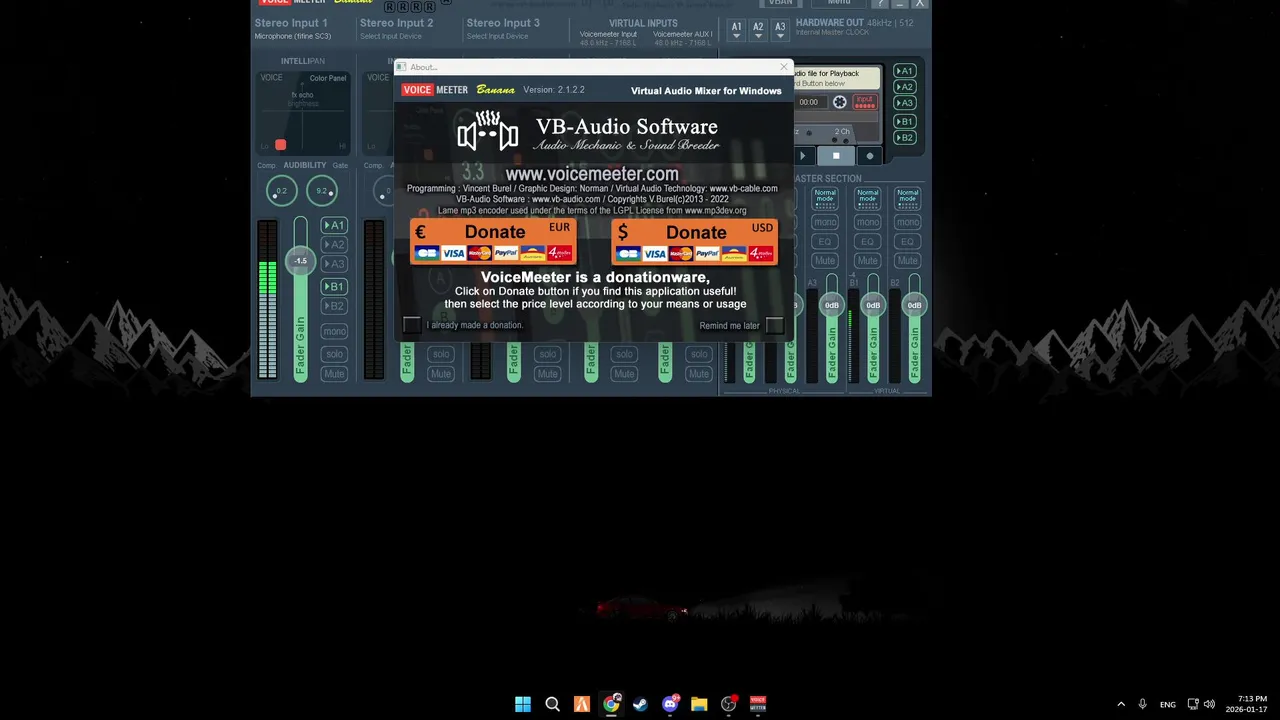This screenshot has height=720, width=1280.
Task: Click the microphone icon in system tray
Action: tap(1142, 704)
